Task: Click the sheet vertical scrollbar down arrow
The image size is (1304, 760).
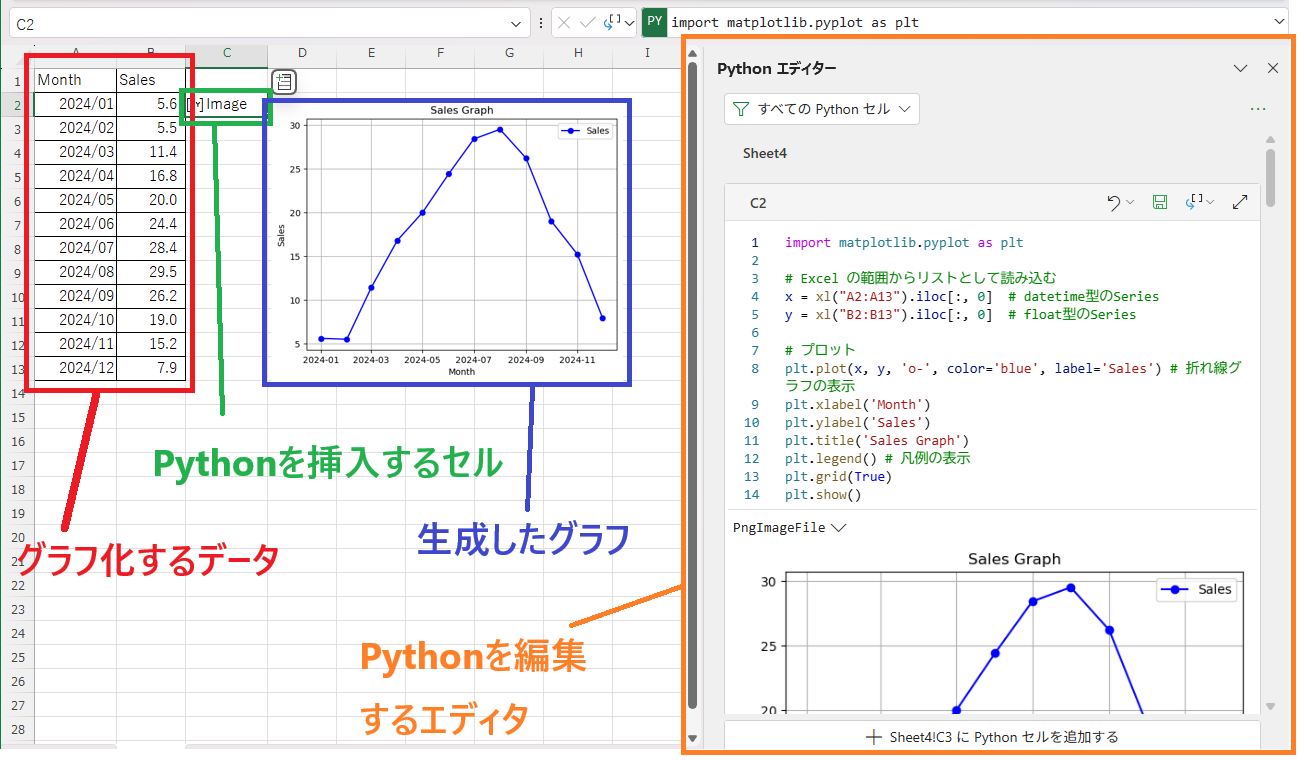Action: click(692, 739)
